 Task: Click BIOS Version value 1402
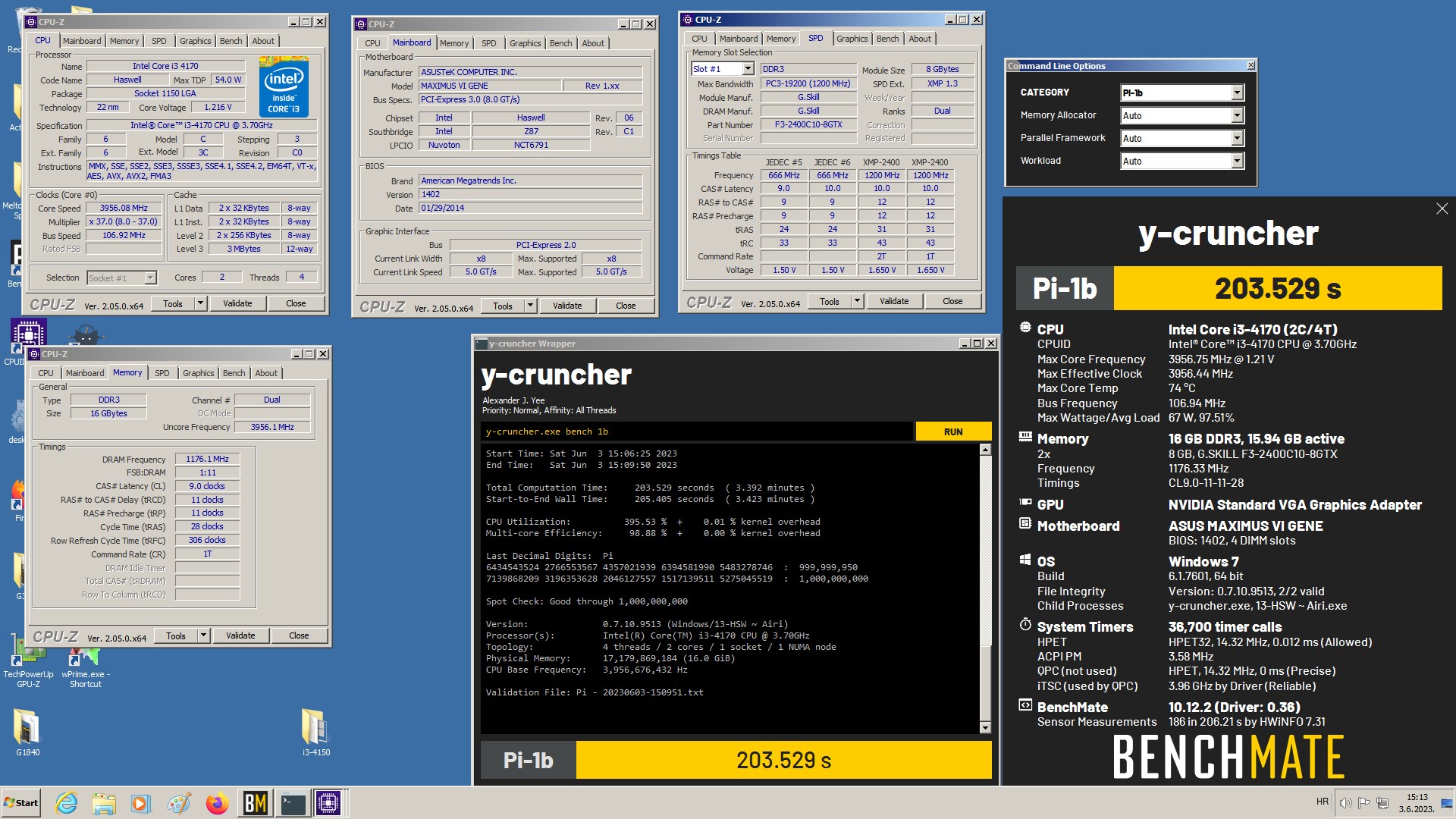530,194
